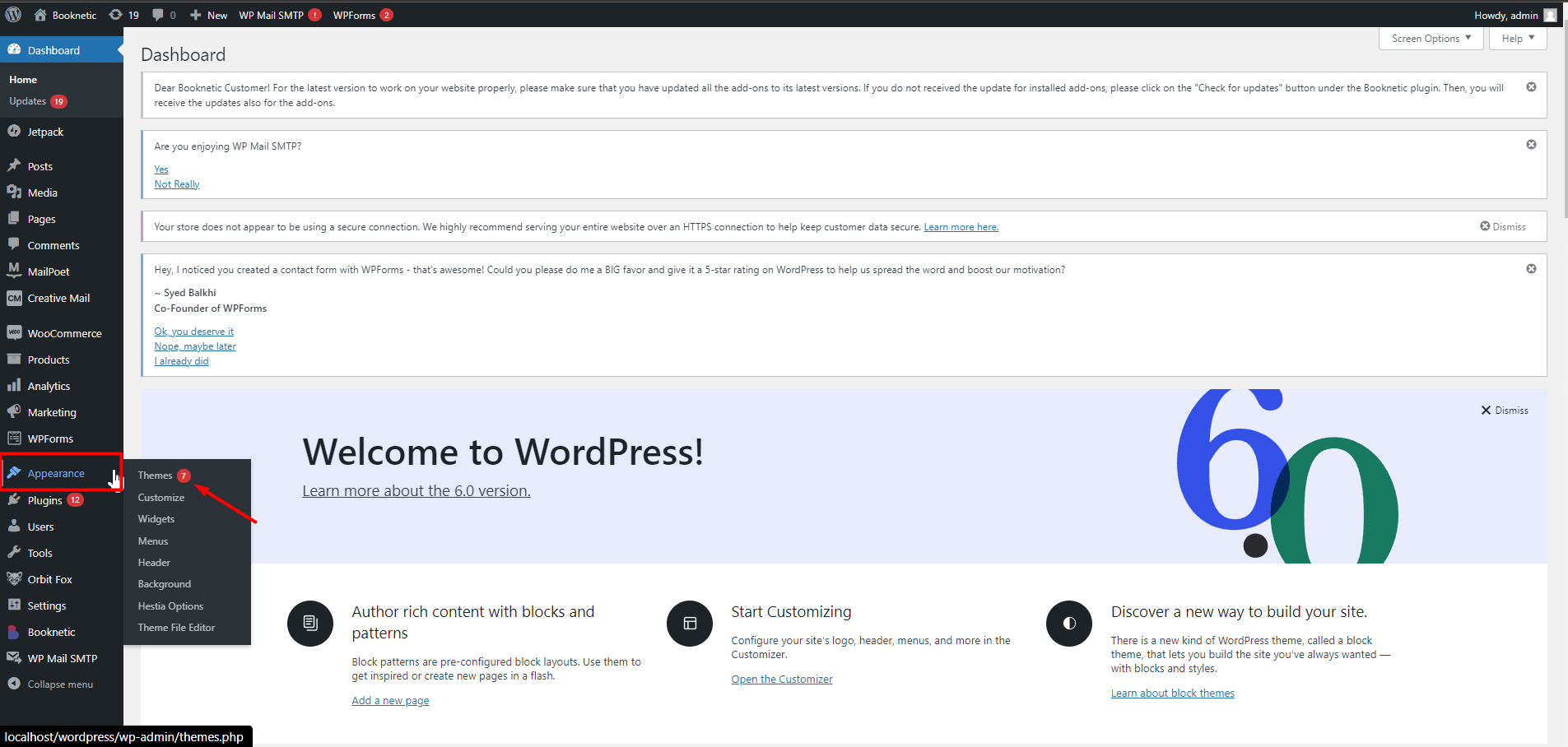This screenshot has height=747, width=1568.
Task: Open the 19 pending updates icon
Action: [x=116, y=15]
